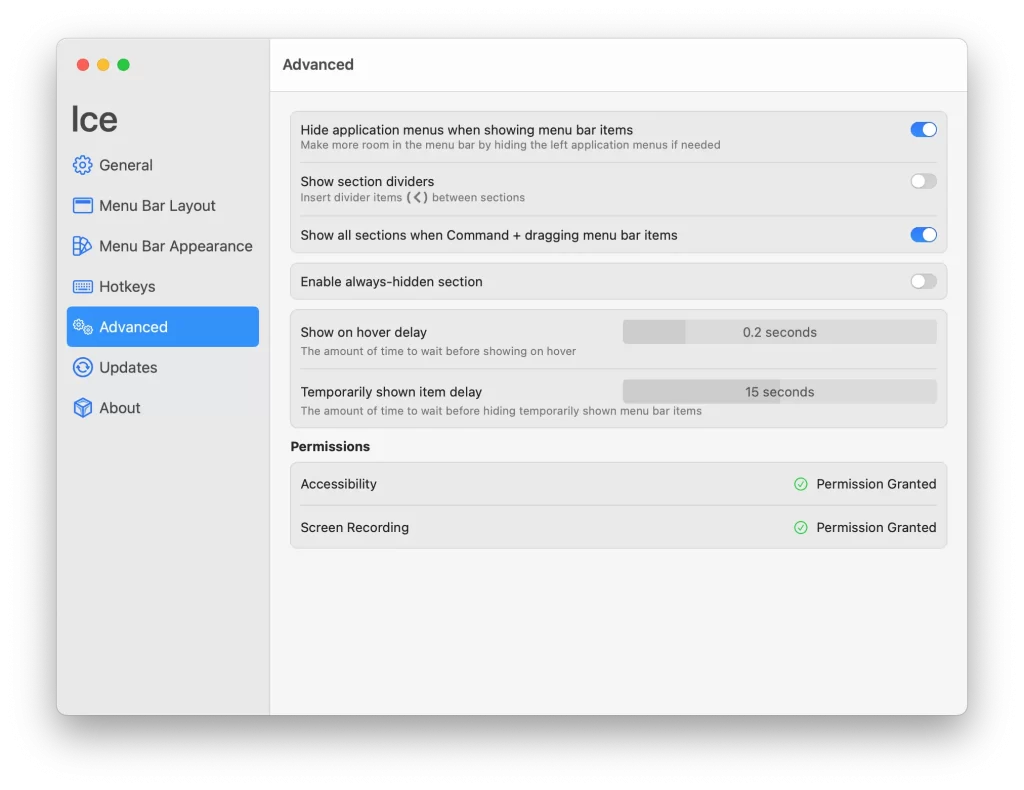Click the 'Show on hover delay' label
Screen dimensions: 1024x790
pyautogui.click(x=364, y=332)
